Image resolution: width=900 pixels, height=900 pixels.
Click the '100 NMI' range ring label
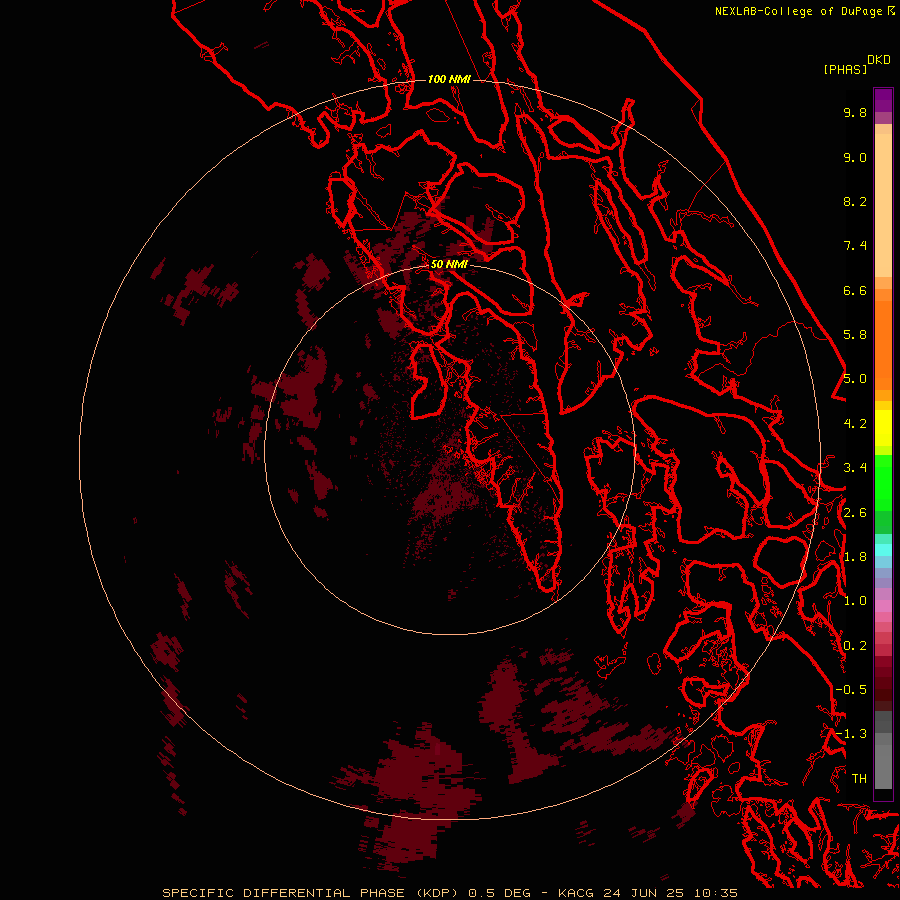pos(449,79)
